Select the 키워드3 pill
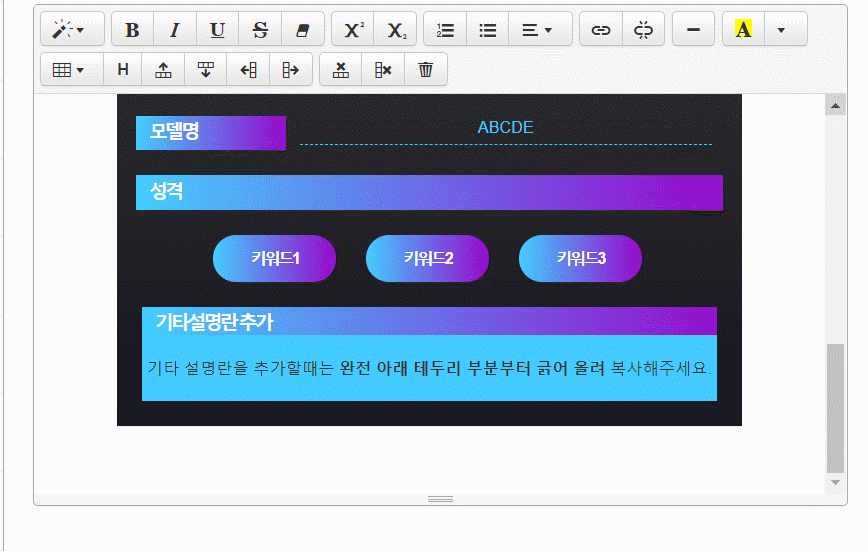 click(580, 259)
